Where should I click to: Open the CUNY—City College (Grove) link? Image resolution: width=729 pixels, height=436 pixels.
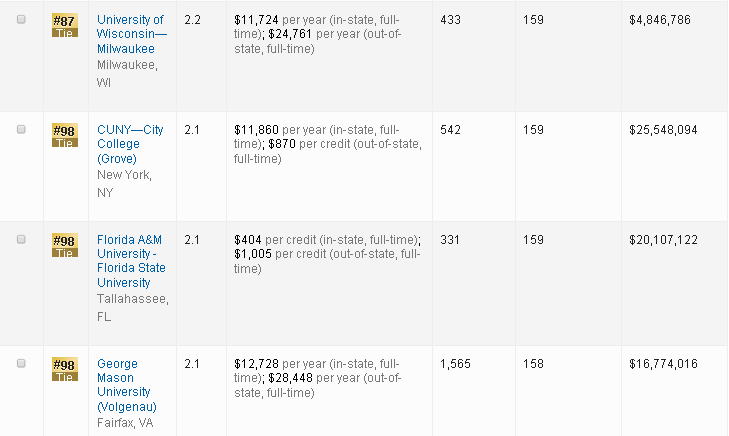click(130, 144)
